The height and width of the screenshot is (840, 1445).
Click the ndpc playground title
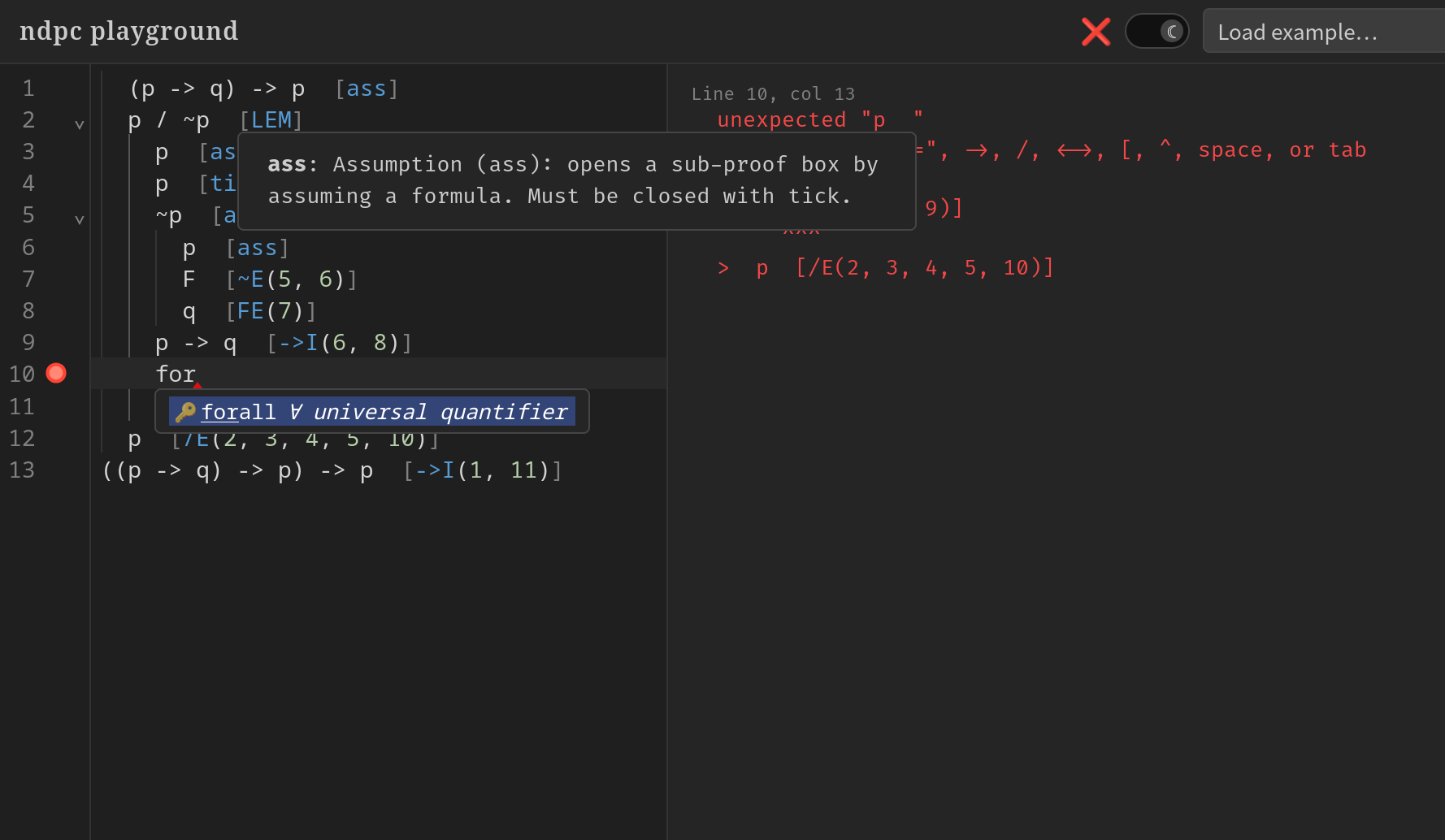(x=128, y=31)
